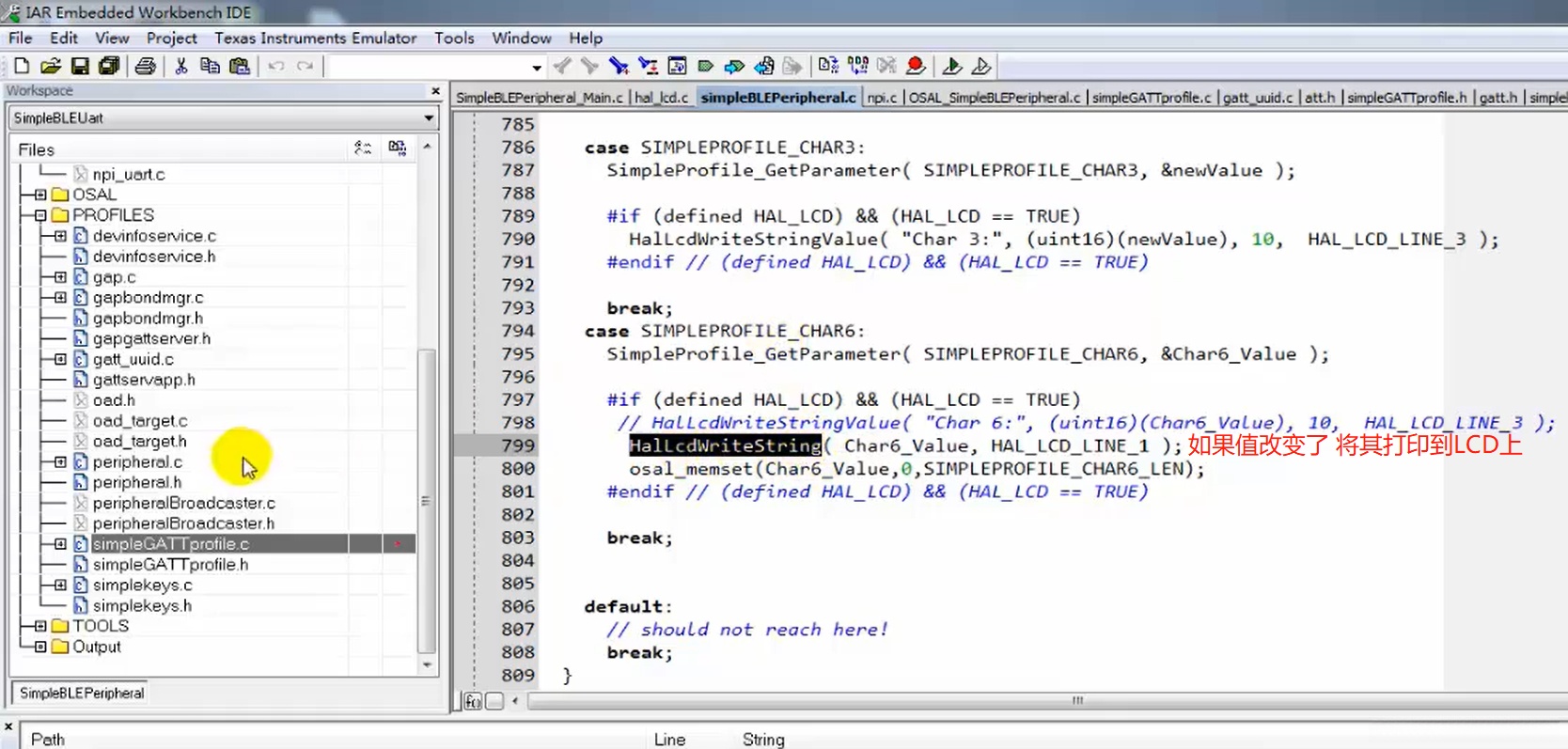This screenshot has width=1568, height=749.
Task: Expand the OSAL folder in tree
Action: tap(40, 195)
